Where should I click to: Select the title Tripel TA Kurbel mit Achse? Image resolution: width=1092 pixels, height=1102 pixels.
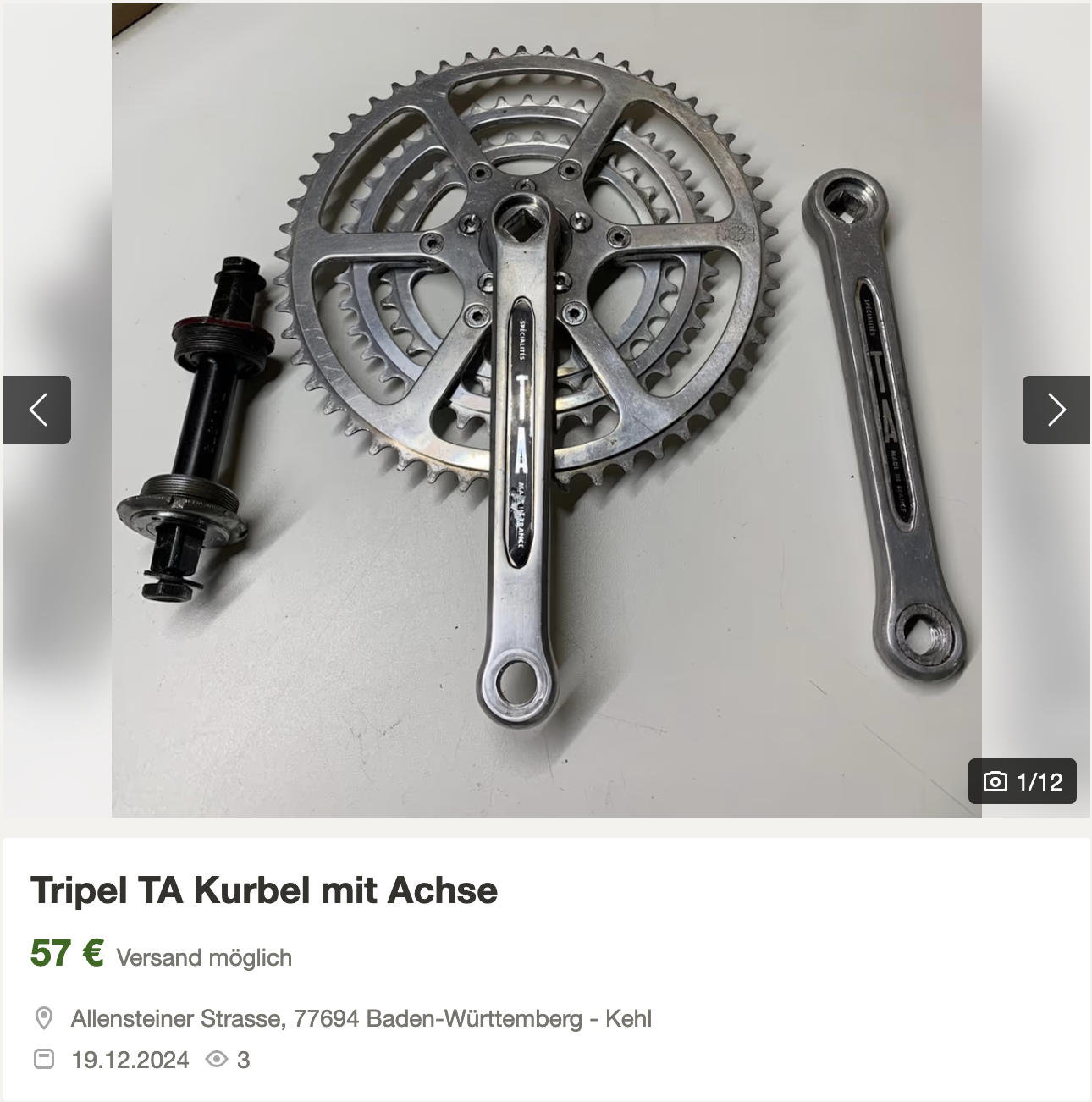264,890
